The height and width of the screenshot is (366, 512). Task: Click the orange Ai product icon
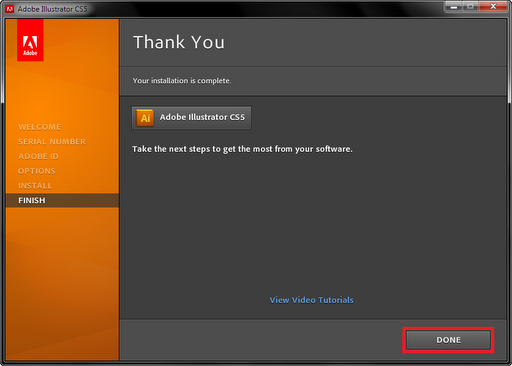coord(145,118)
